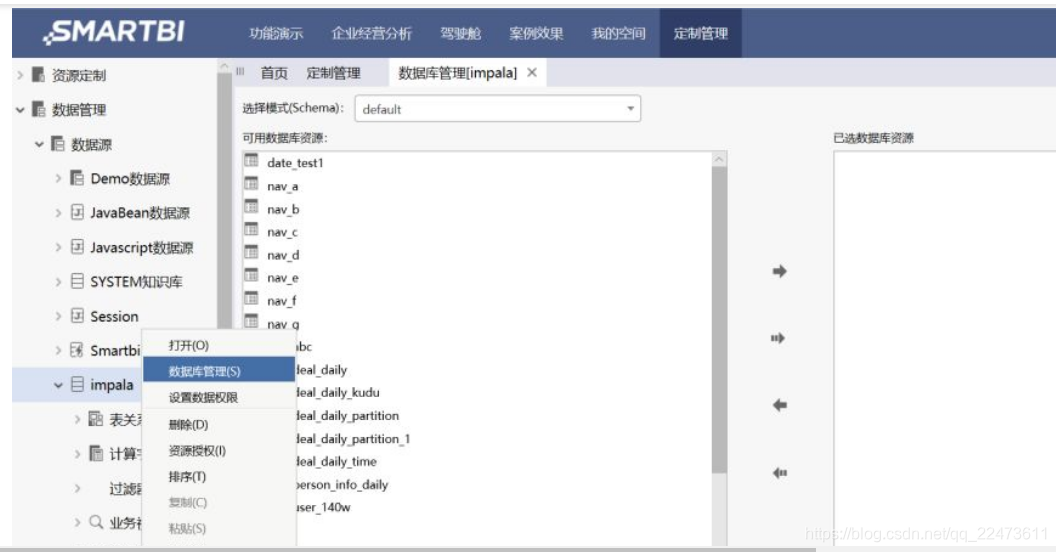This screenshot has width=1056, height=552.
Task: Switch to the 首页 tab
Action: pyautogui.click(x=274, y=73)
